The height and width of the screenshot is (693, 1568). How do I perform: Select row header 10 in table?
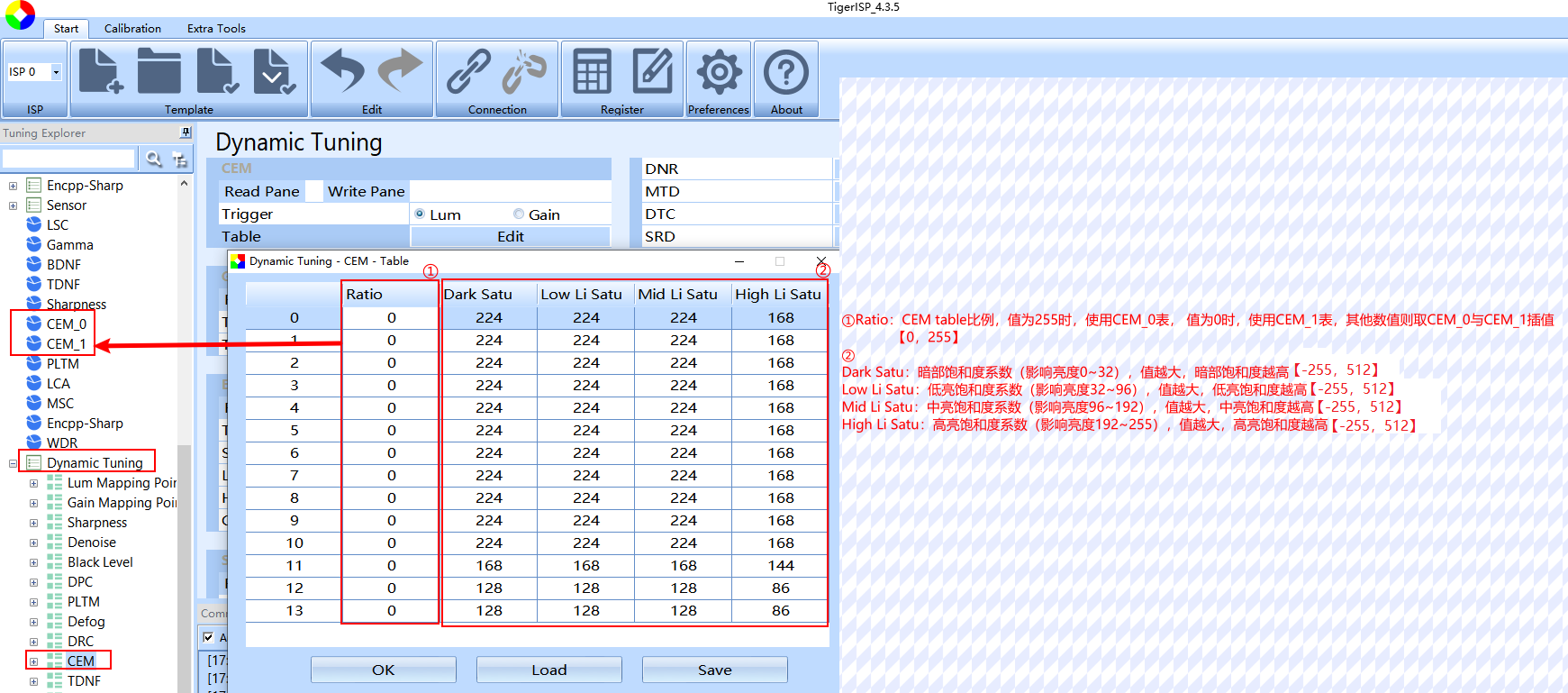294,543
